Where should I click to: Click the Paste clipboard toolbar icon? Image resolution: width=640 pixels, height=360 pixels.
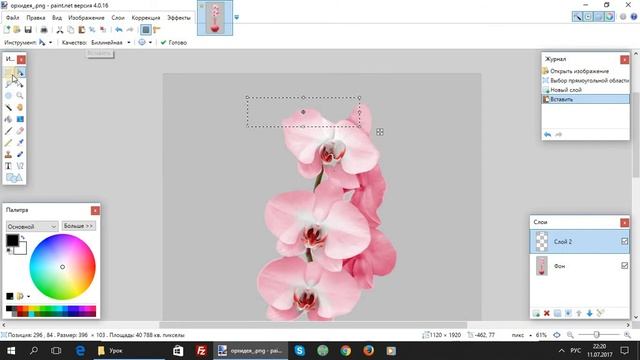(82, 30)
